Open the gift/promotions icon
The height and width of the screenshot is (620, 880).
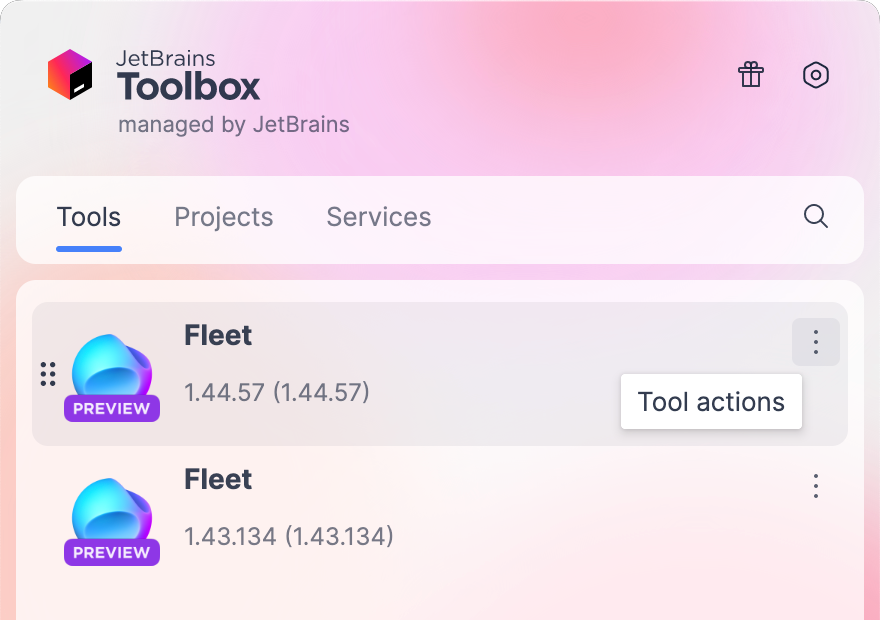(751, 75)
